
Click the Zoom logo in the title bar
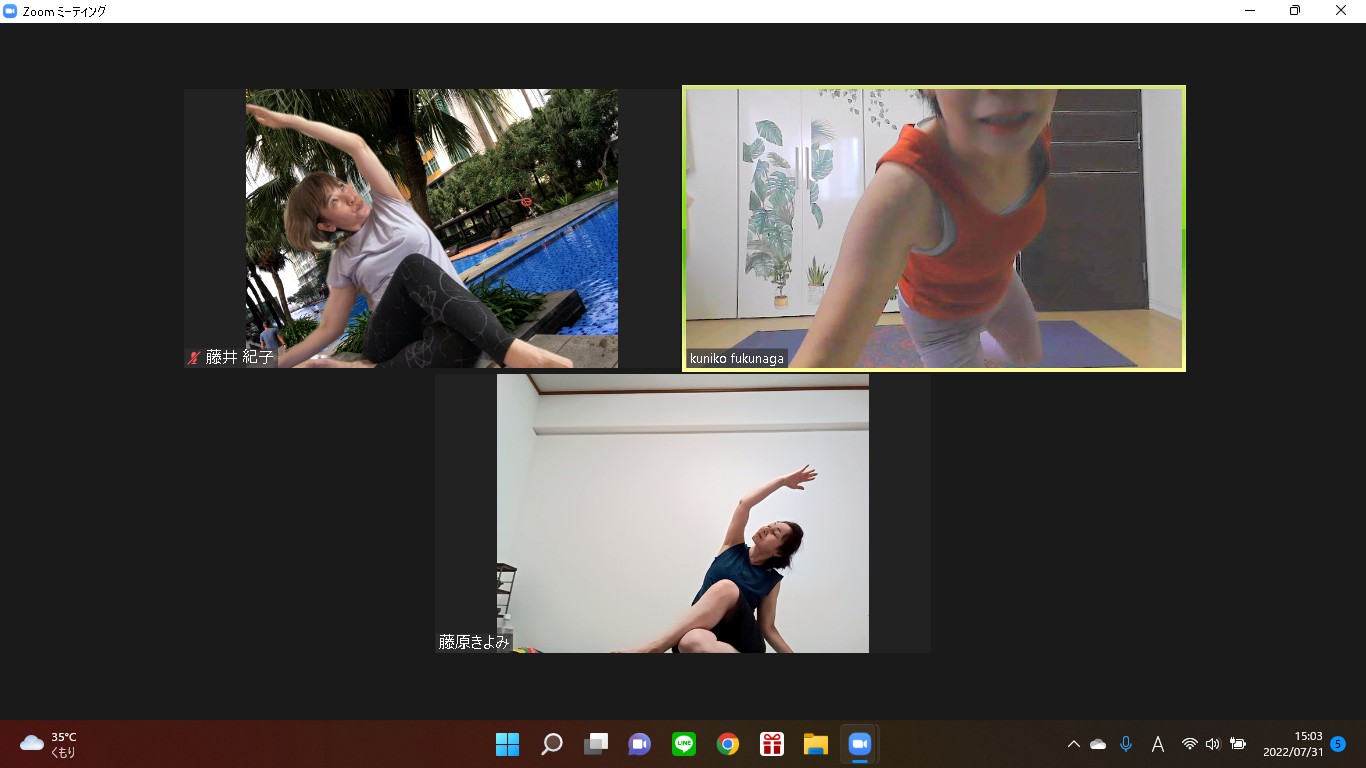pos(10,11)
